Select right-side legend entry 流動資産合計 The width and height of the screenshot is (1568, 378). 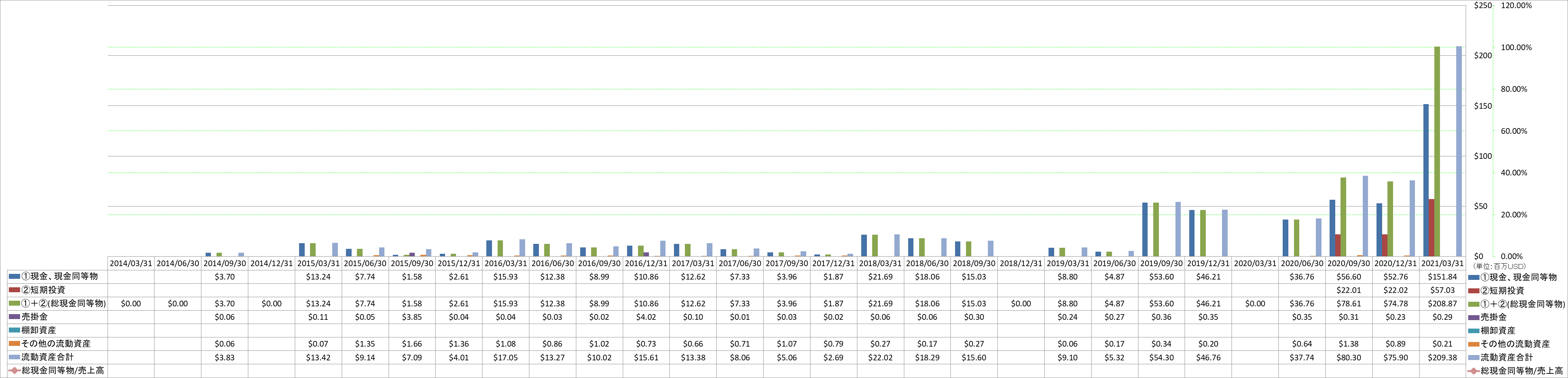1500,357
